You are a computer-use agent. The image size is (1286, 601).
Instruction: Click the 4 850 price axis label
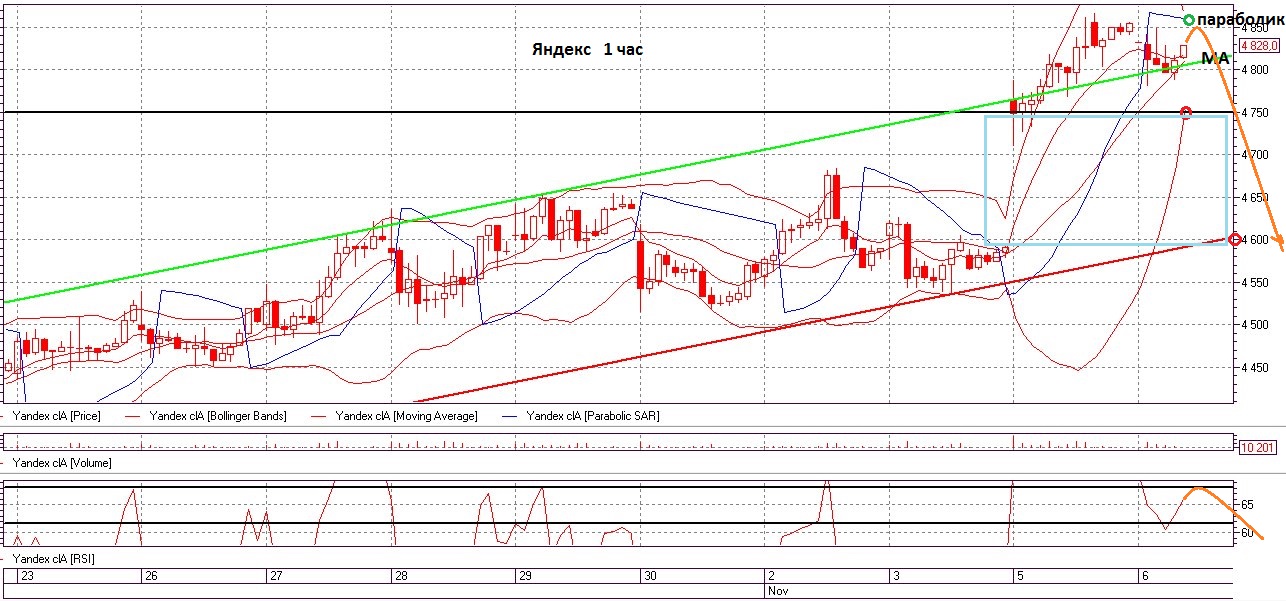(1255, 28)
